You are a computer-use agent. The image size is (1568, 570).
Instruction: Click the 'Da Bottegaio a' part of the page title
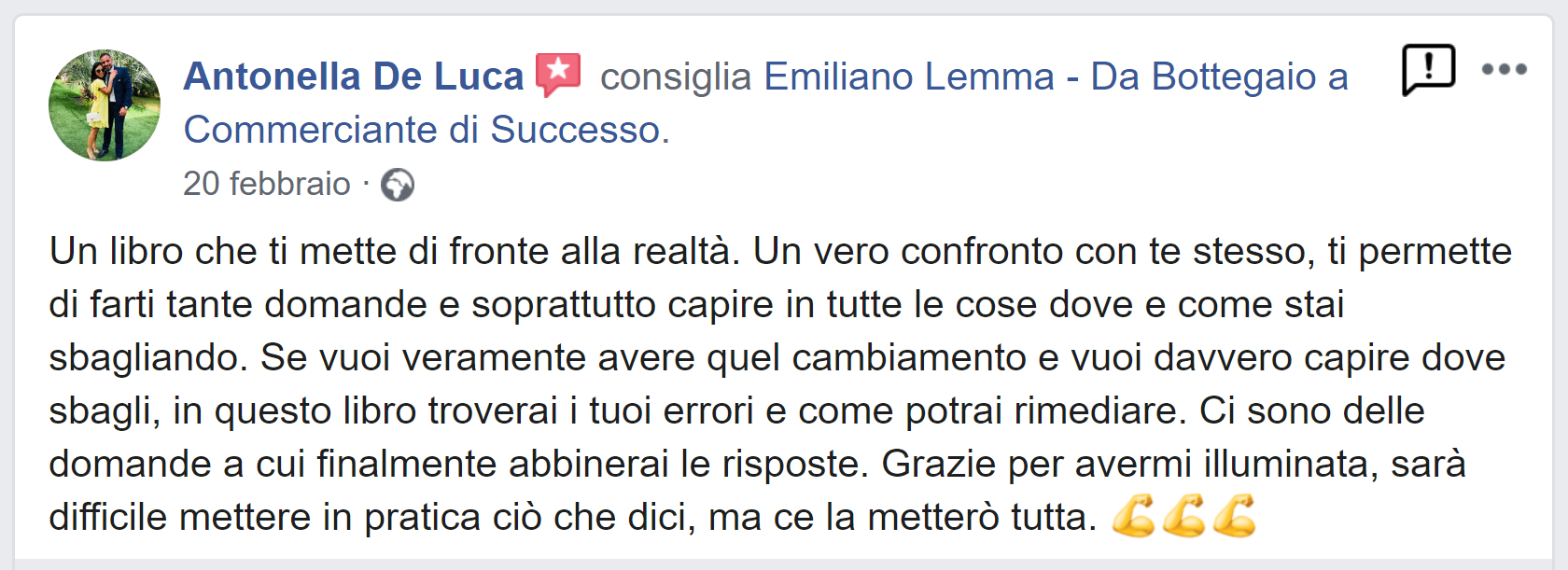1220,76
